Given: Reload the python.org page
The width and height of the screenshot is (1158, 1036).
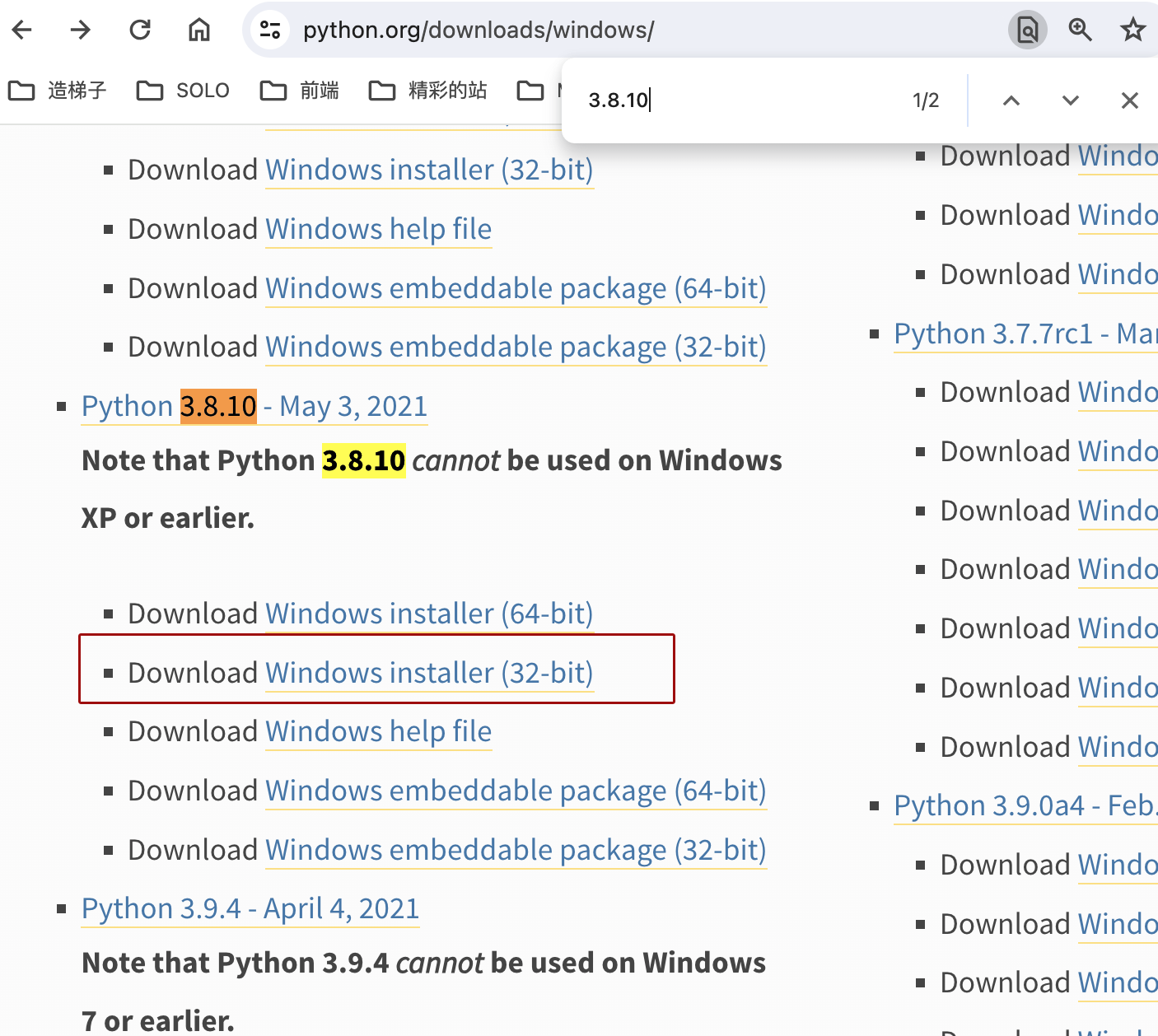Looking at the screenshot, I should [x=140, y=30].
